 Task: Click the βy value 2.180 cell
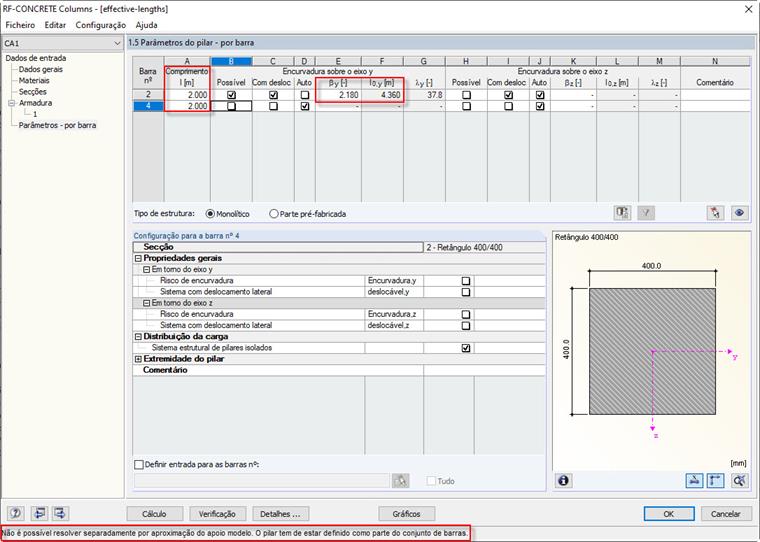point(338,95)
